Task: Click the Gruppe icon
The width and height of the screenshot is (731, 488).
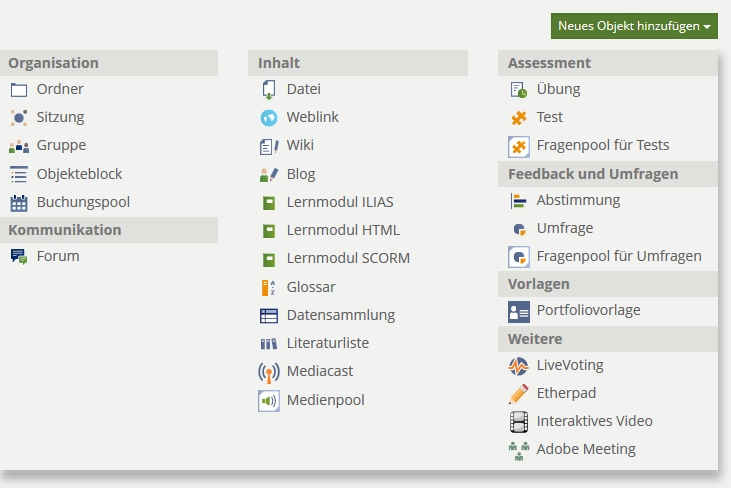Action: coord(19,146)
